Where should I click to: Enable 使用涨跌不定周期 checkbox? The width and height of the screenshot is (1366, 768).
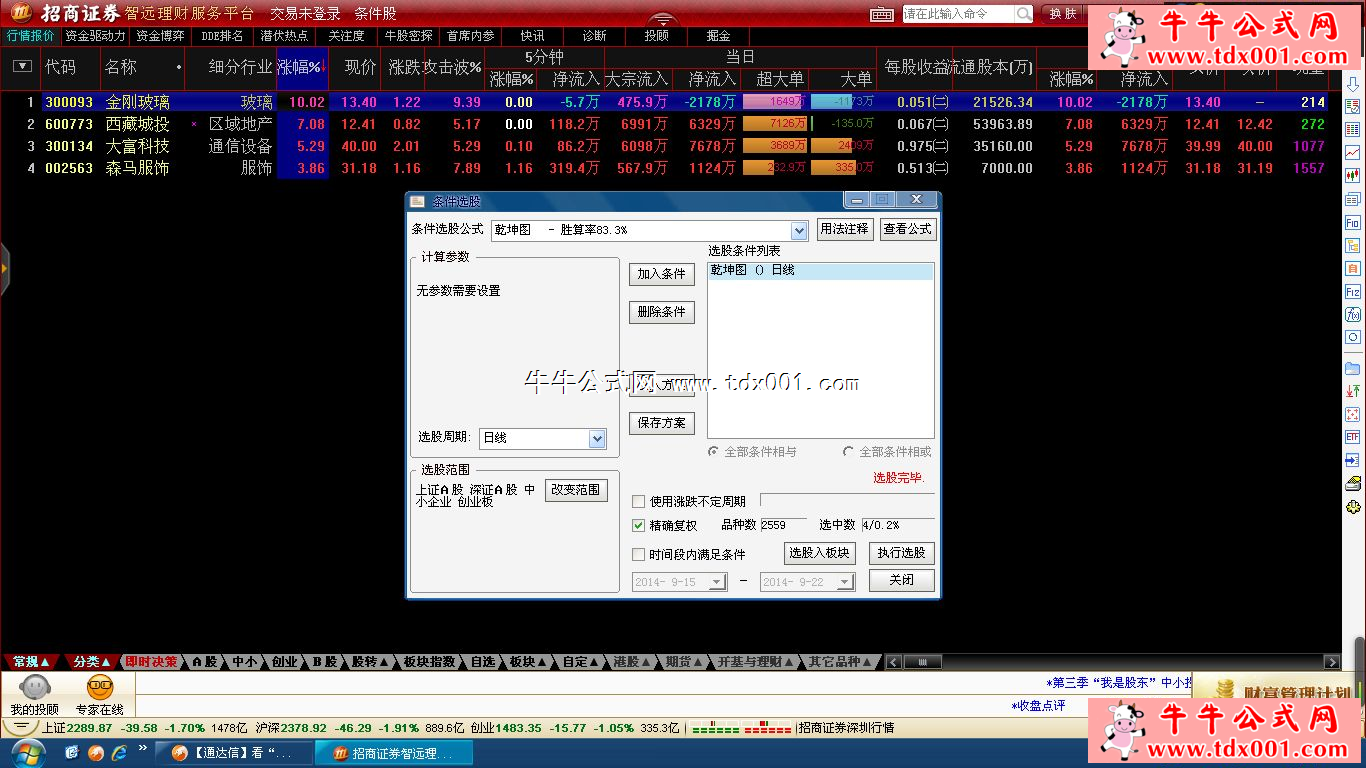[x=639, y=501]
